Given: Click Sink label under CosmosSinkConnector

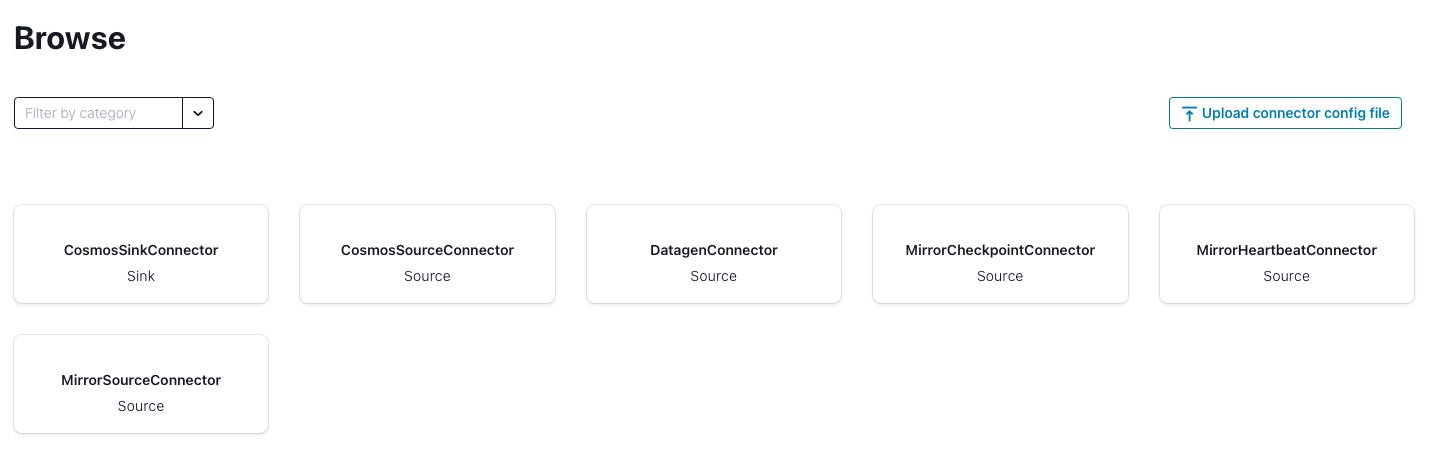Looking at the screenshot, I should [141, 276].
